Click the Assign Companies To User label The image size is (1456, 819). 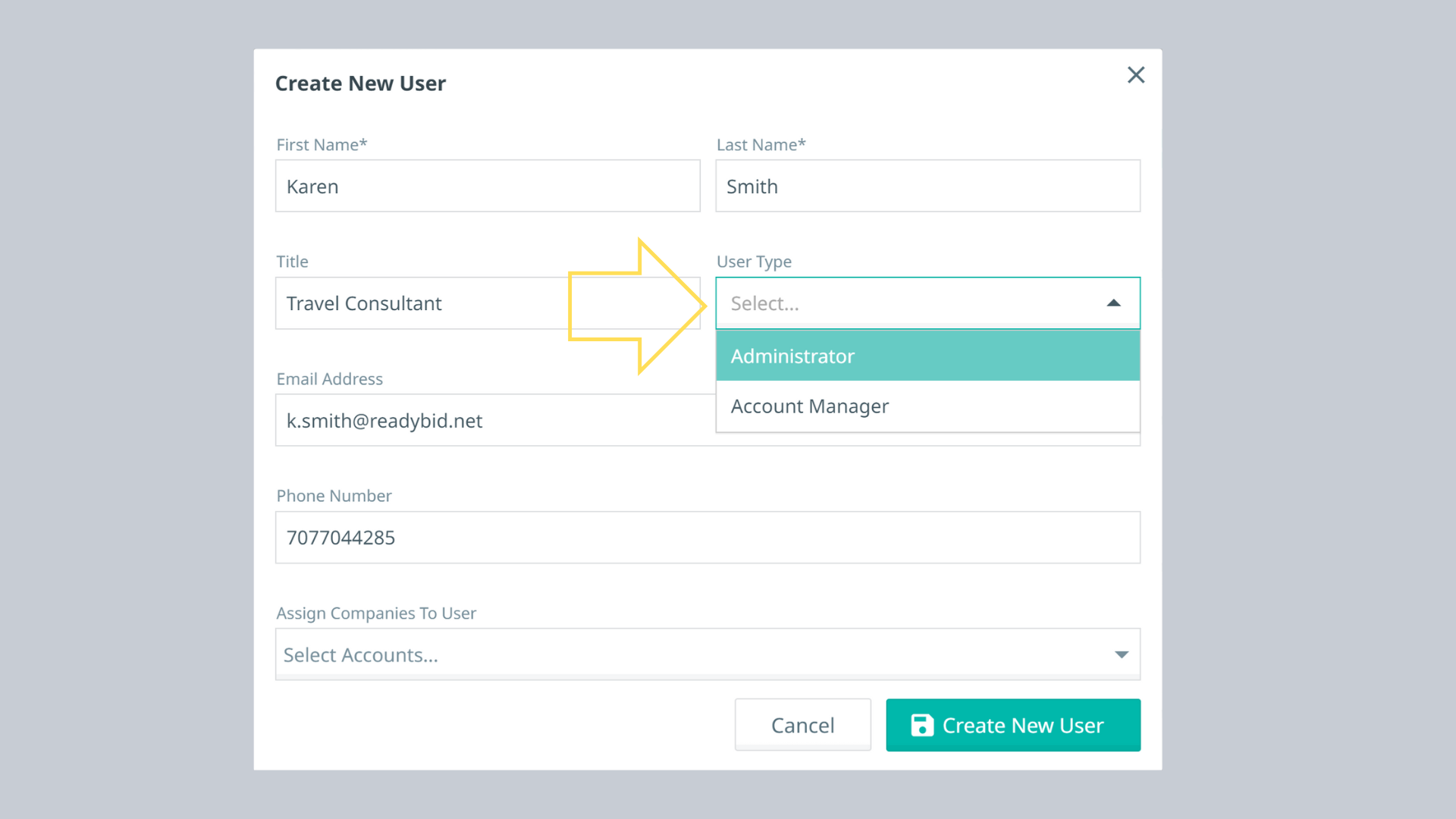(x=376, y=613)
